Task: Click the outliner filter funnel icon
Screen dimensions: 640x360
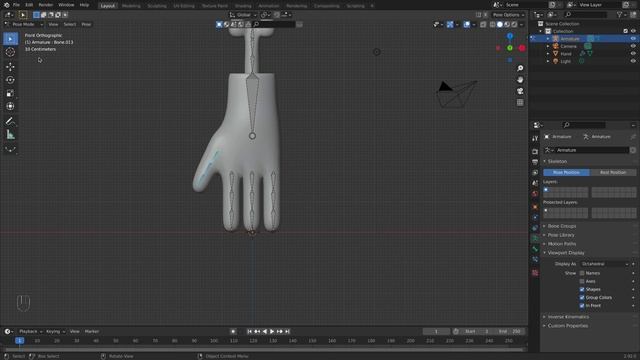Action: tap(620, 15)
